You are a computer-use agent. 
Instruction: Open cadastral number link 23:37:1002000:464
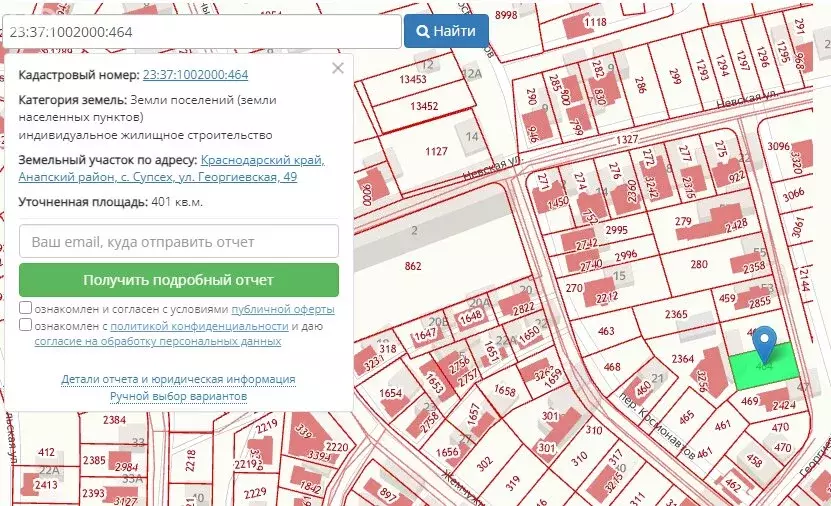coord(195,75)
